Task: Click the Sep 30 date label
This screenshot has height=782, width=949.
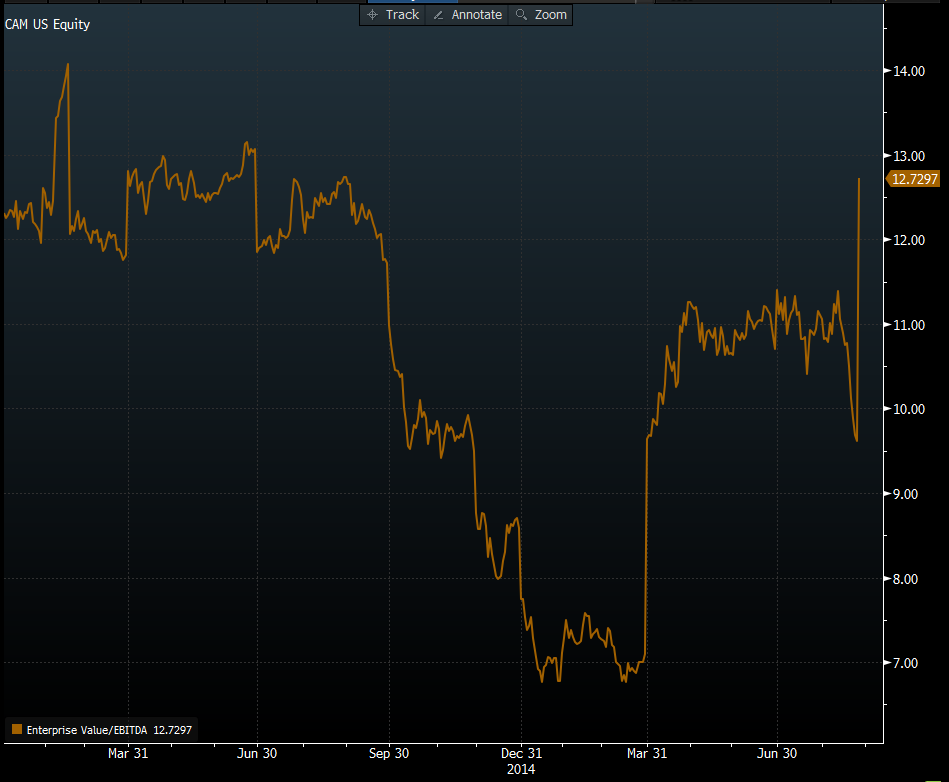Action: (x=388, y=753)
